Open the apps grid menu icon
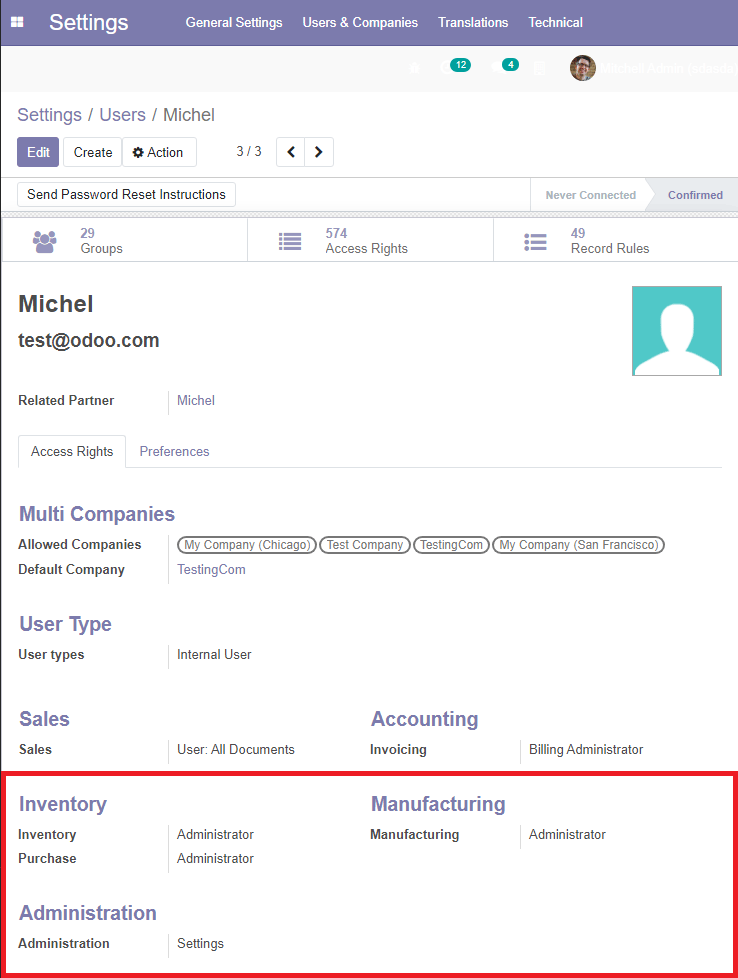738x978 pixels. [17, 22]
